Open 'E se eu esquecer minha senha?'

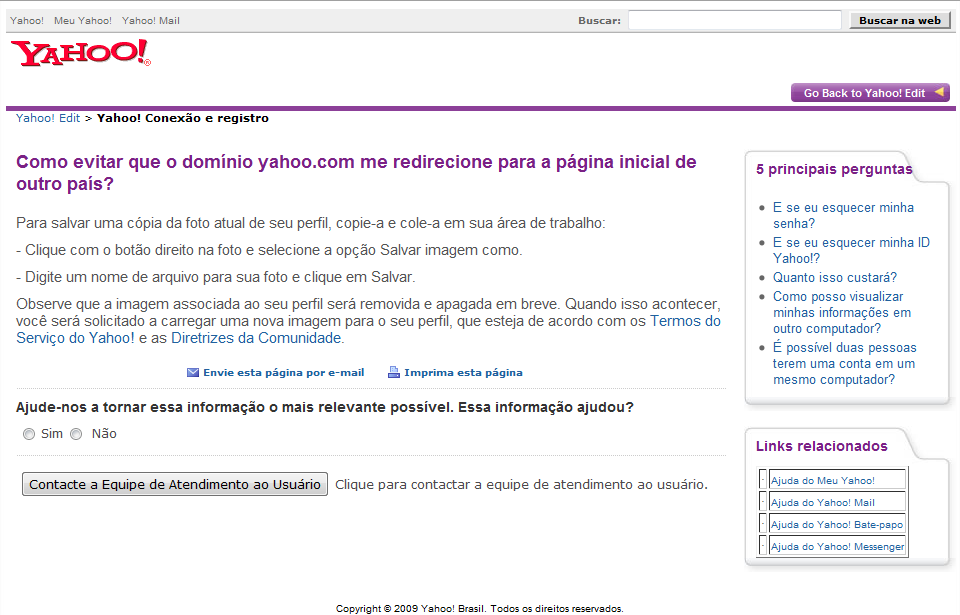pyautogui.click(x=843, y=215)
